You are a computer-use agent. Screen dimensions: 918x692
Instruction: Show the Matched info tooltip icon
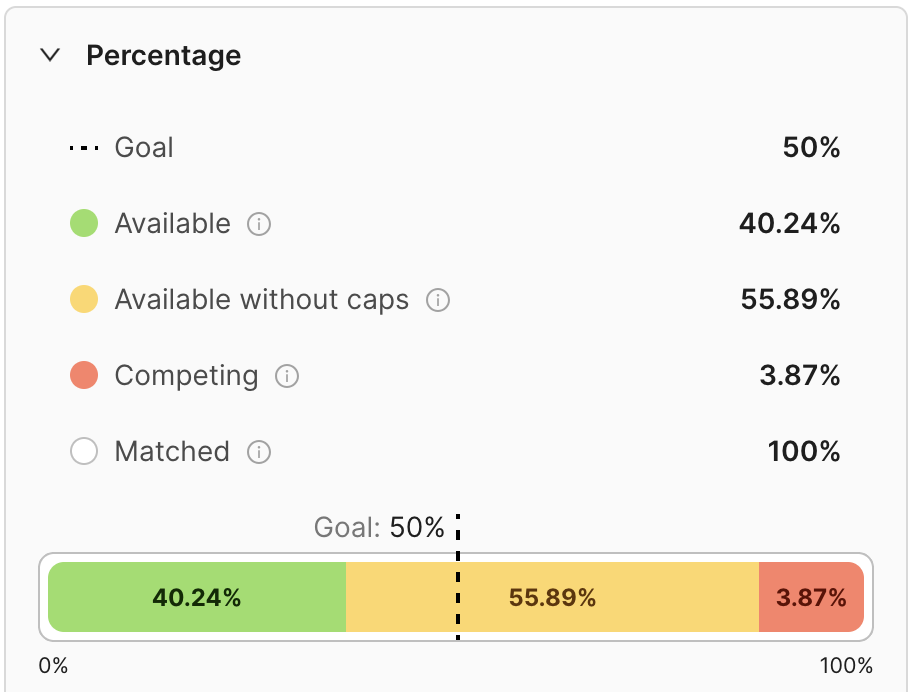pyautogui.click(x=259, y=452)
